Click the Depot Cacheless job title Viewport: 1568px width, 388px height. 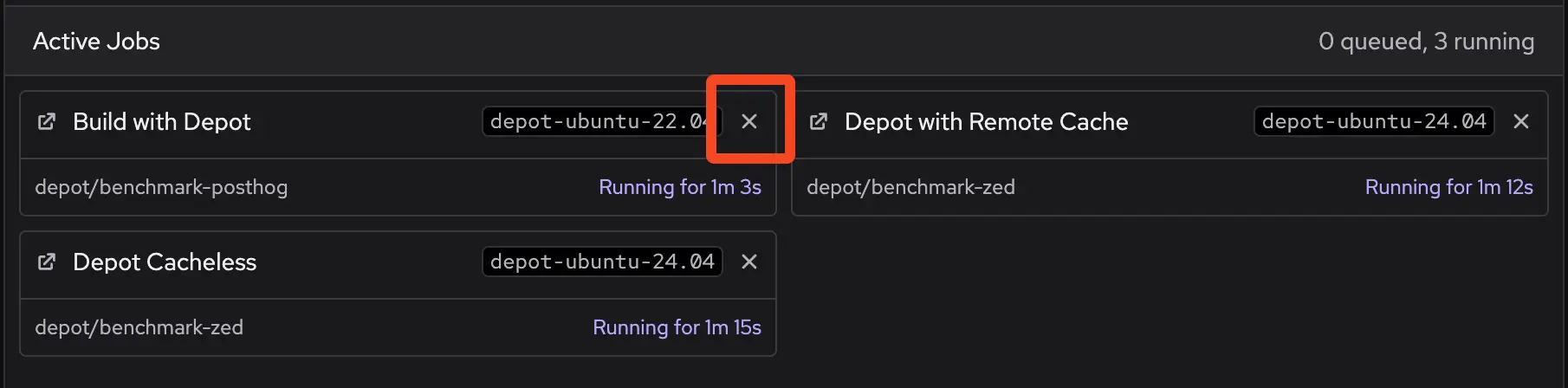click(165, 262)
